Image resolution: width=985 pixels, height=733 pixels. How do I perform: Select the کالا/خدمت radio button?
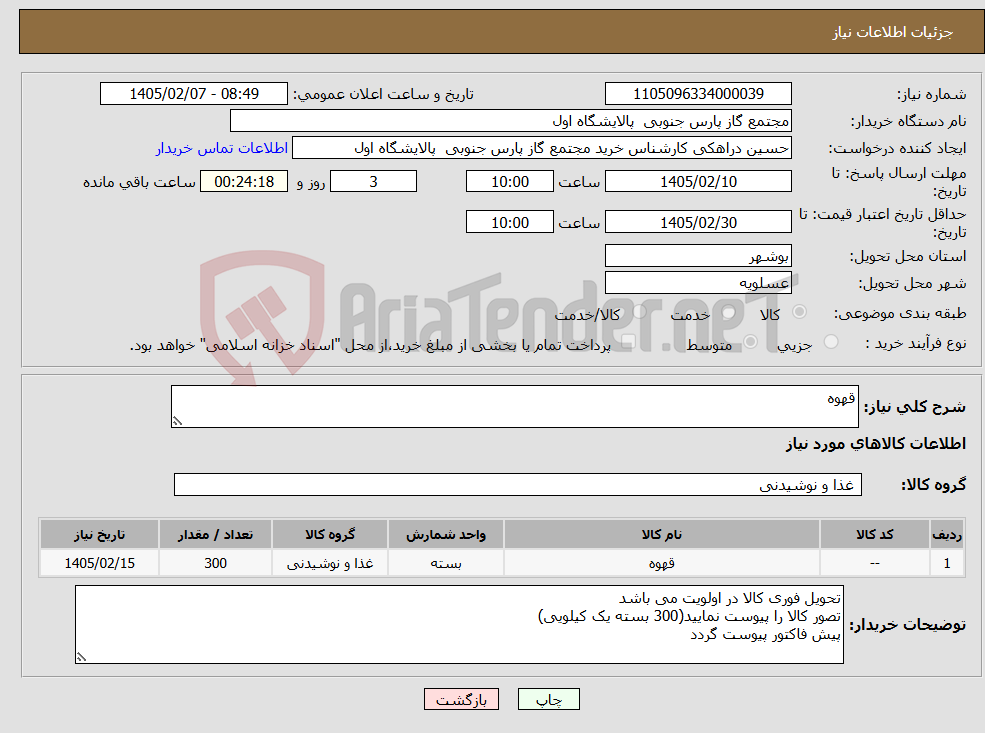coord(639,312)
